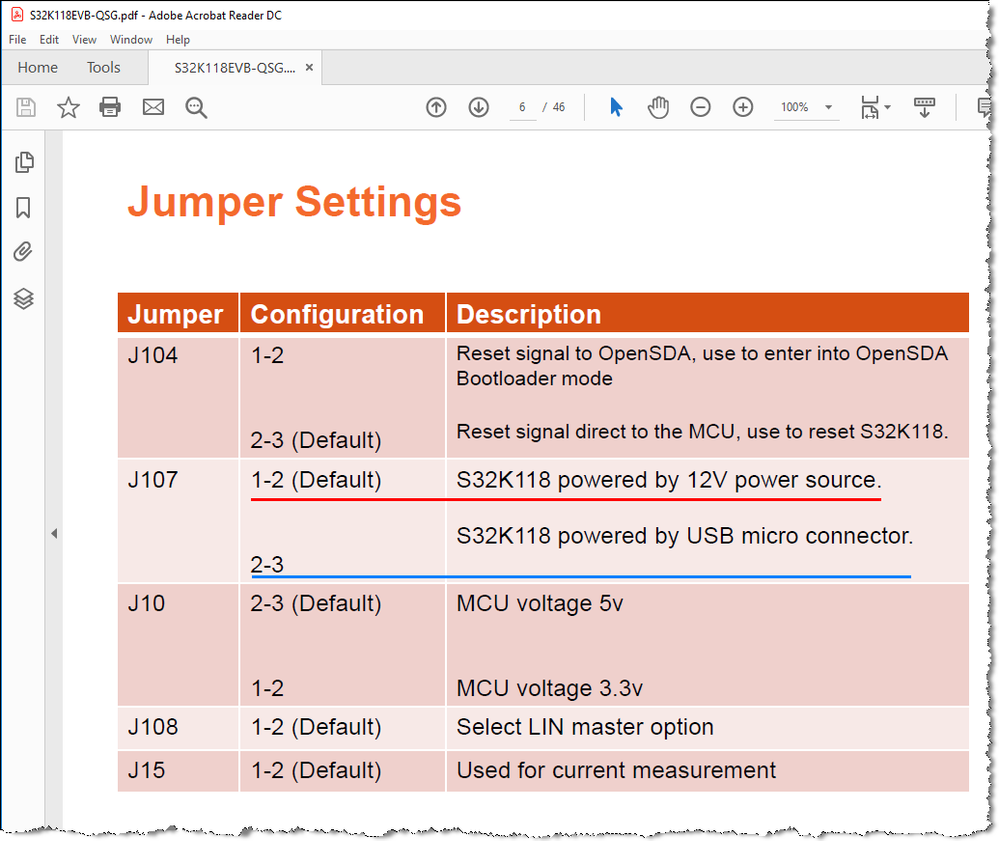The height and width of the screenshot is (841, 999).
Task: Zoom out with minus icon
Action: point(700,107)
